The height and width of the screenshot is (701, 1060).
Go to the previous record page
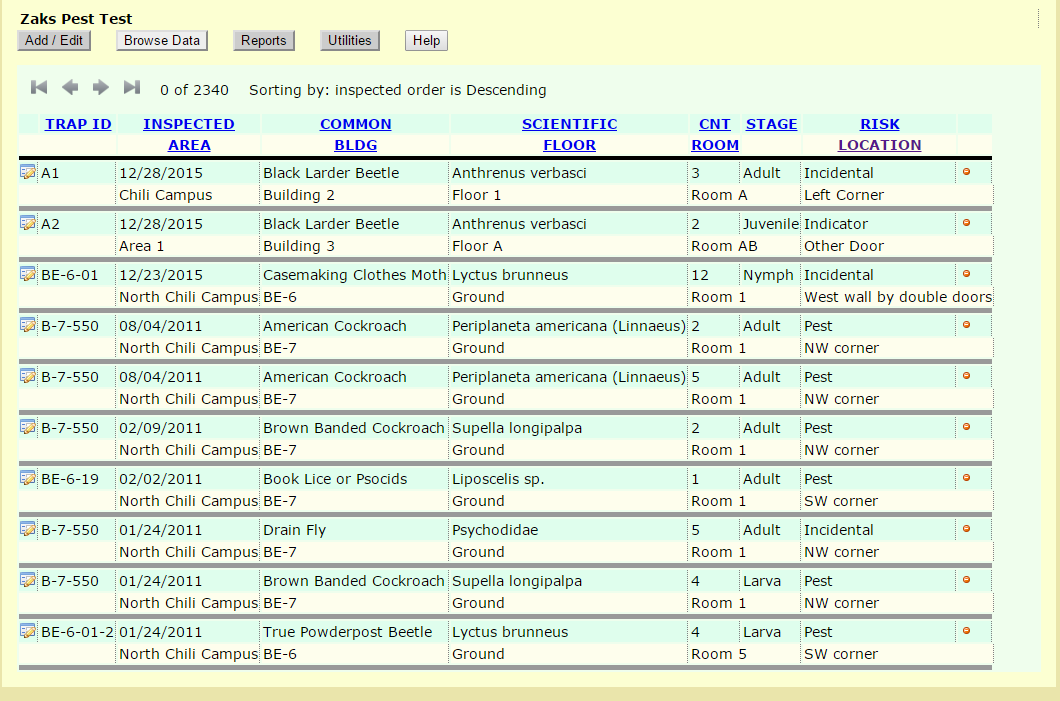click(x=70, y=87)
